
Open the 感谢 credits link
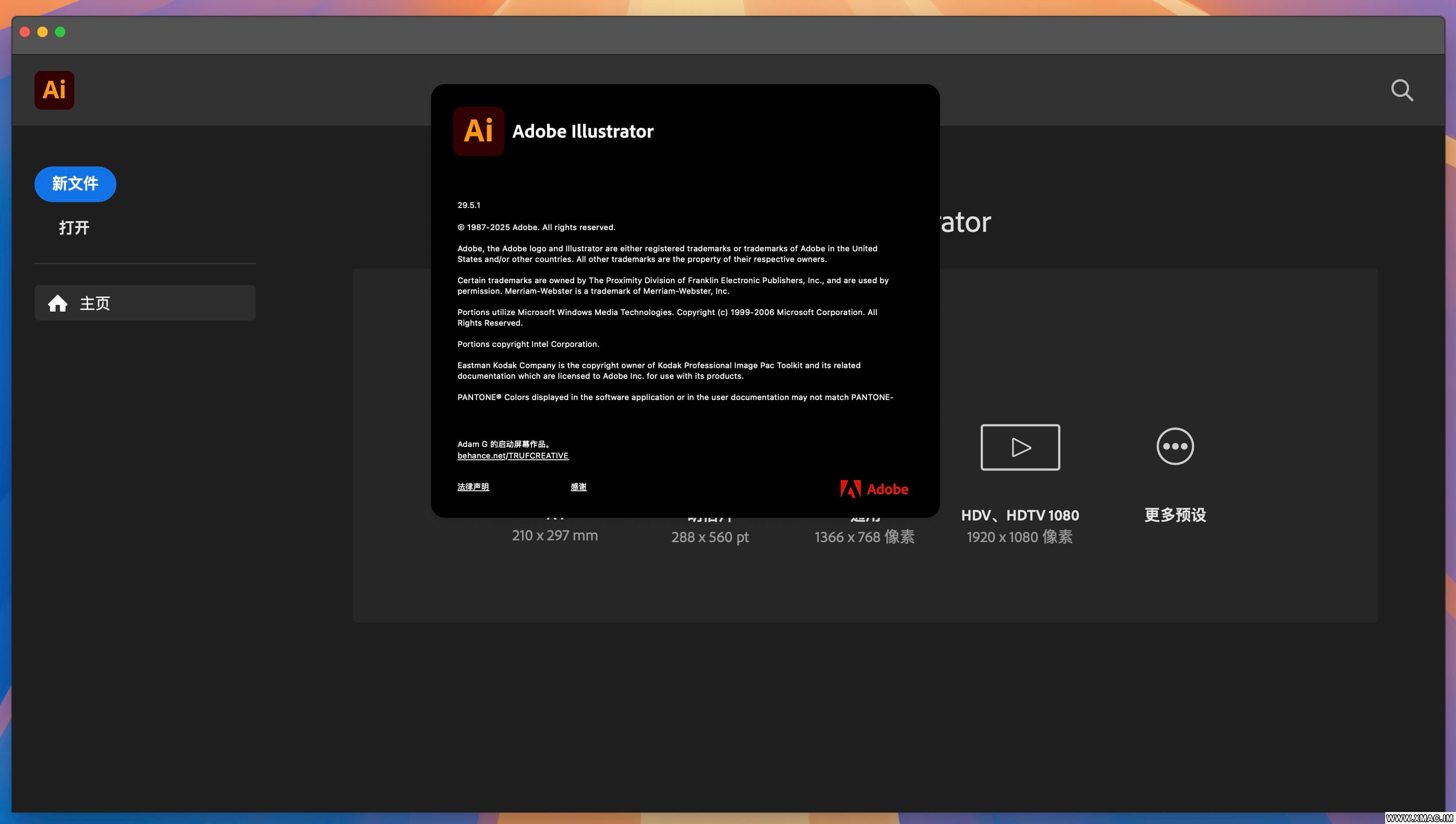coord(578,487)
